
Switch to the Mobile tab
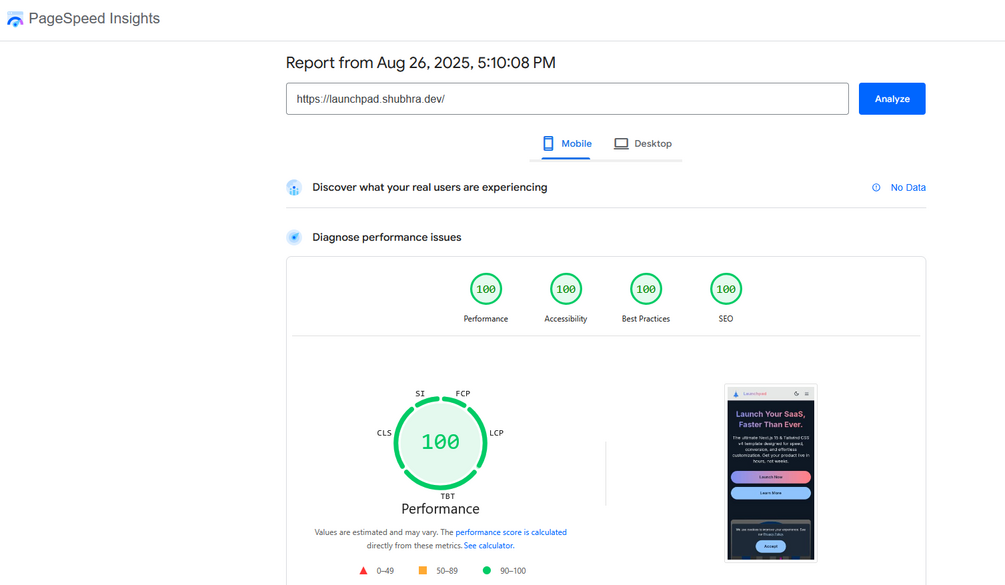pos(567,144)
